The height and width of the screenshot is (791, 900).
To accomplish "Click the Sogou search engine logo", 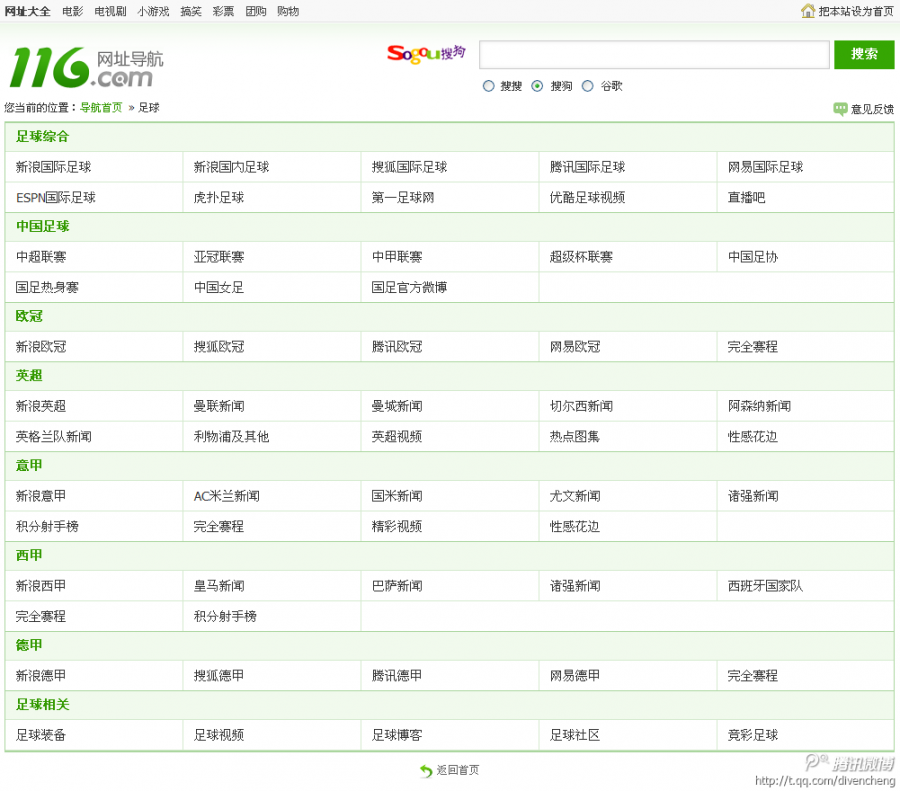I will point(426,53).
